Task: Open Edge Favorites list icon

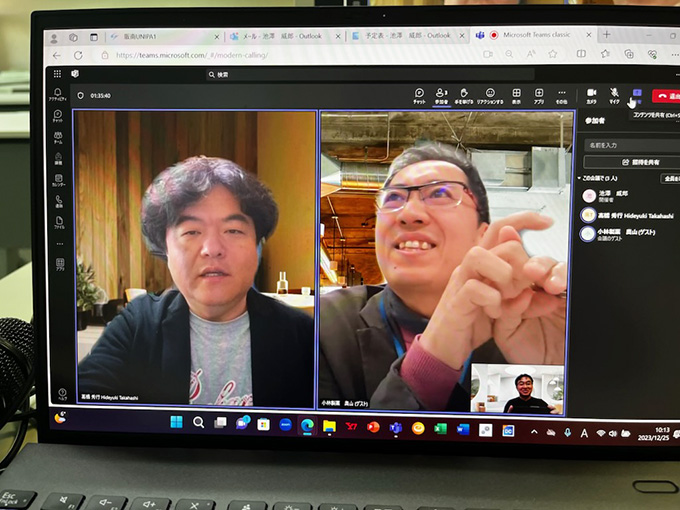Action: point(605,54)
